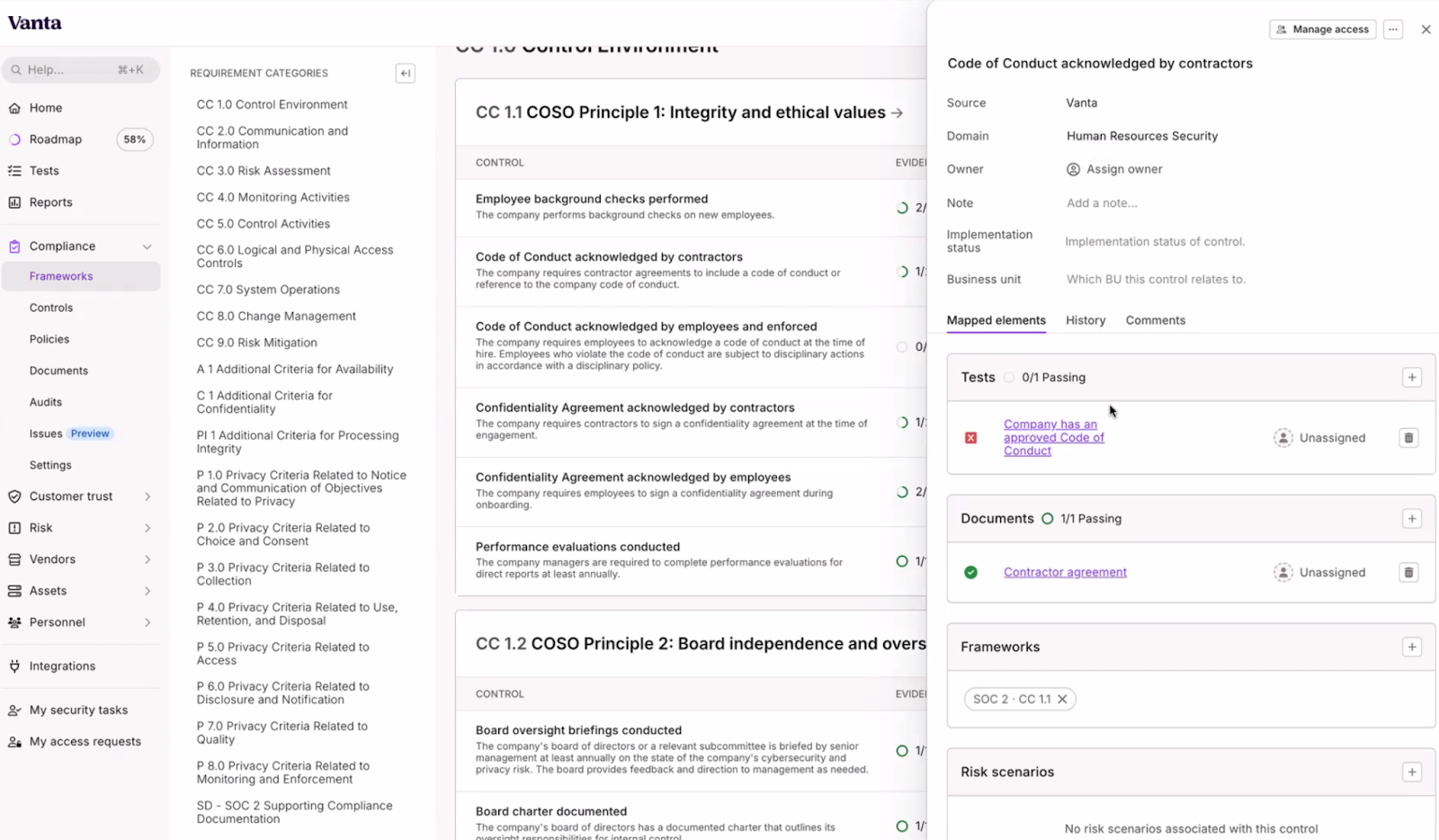Click the green passing check document icon

(971, 573)
